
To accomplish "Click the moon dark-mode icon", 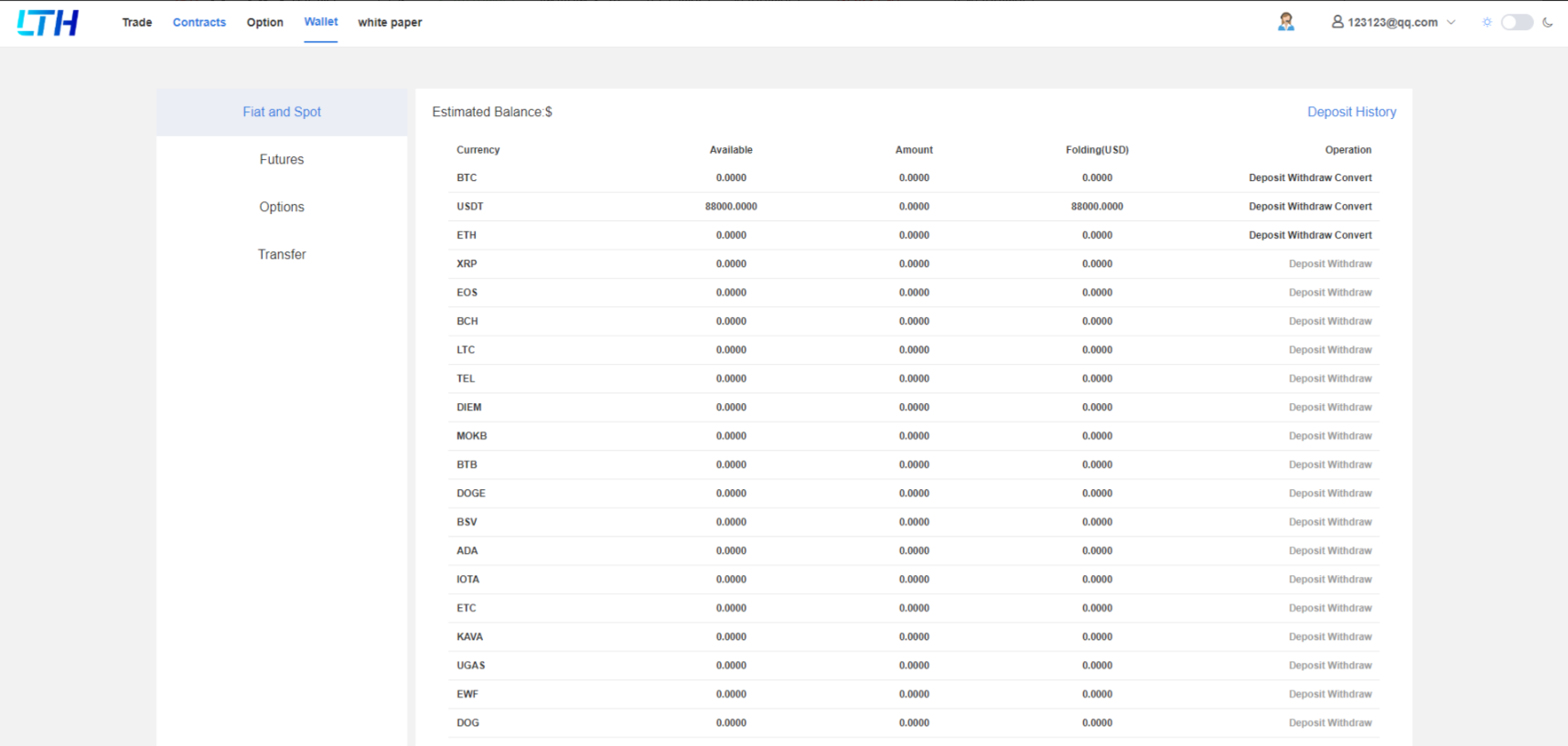I will (x=1548, y=22).
